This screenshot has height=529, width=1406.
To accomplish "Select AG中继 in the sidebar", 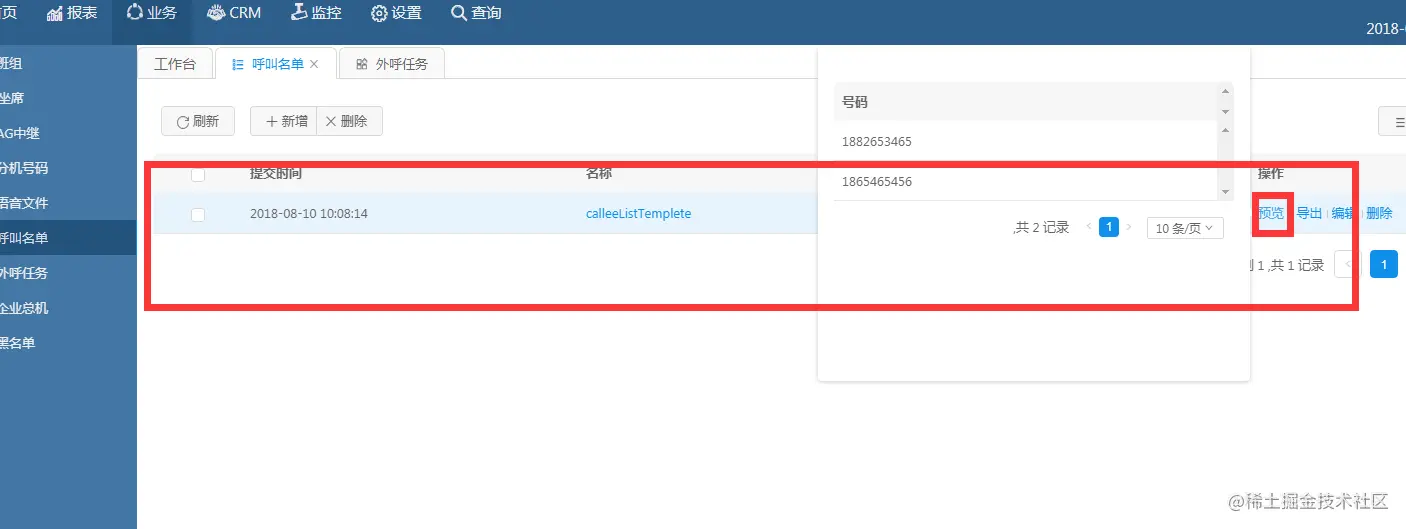I will point(68,133).
